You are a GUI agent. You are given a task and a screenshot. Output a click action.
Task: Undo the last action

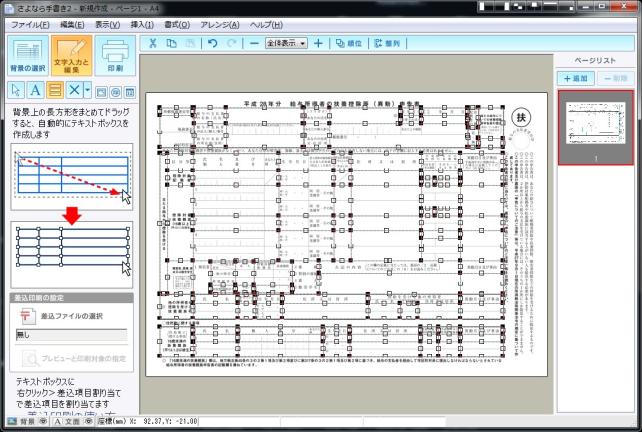pos(212,43)
